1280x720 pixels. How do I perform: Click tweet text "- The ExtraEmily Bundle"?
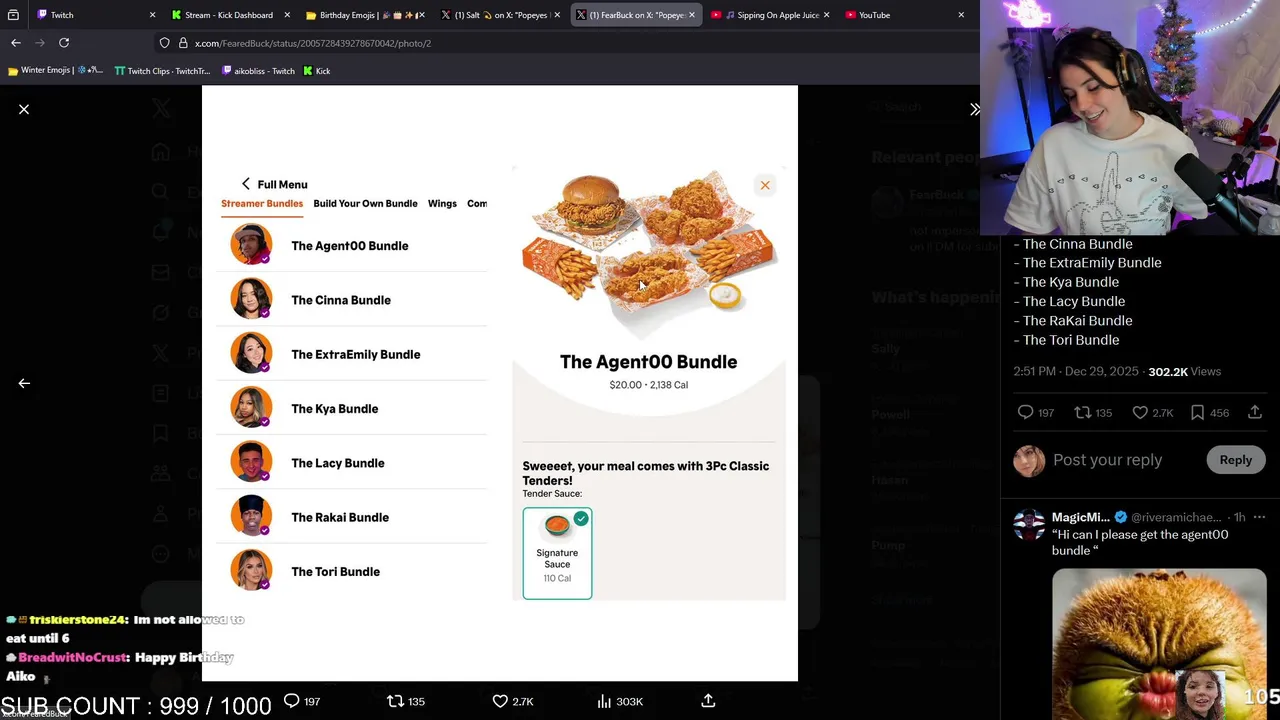[1088, 263]
